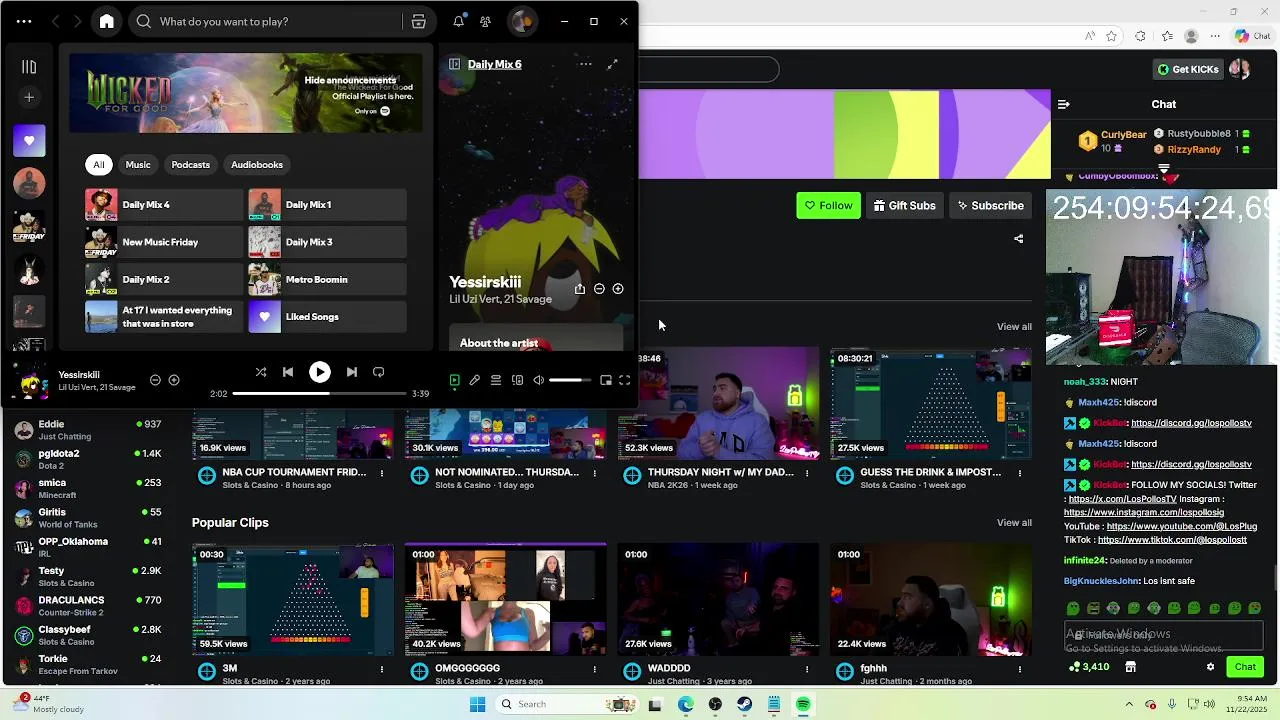Toggle repeat in Spotify player
Viewport: 1280px width, 720px height.
pos(379,372)
